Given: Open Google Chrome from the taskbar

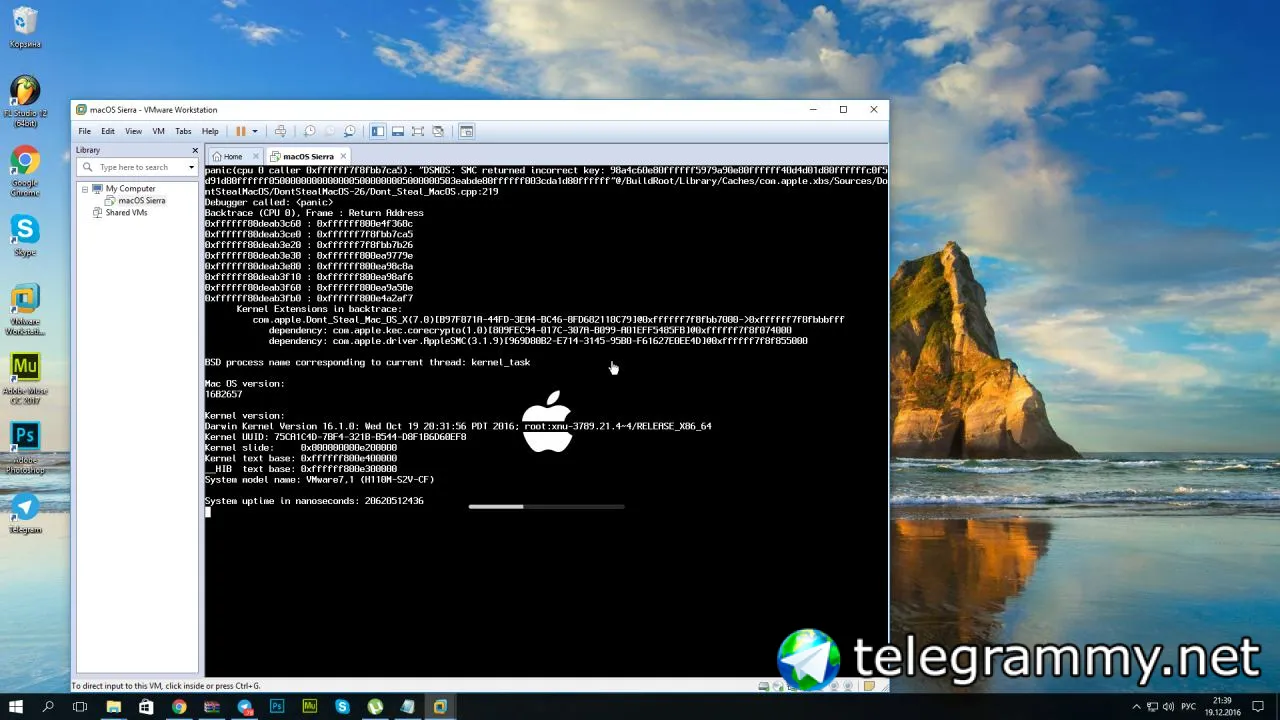Looking at the screenshot, I should [x=179, y=707].
